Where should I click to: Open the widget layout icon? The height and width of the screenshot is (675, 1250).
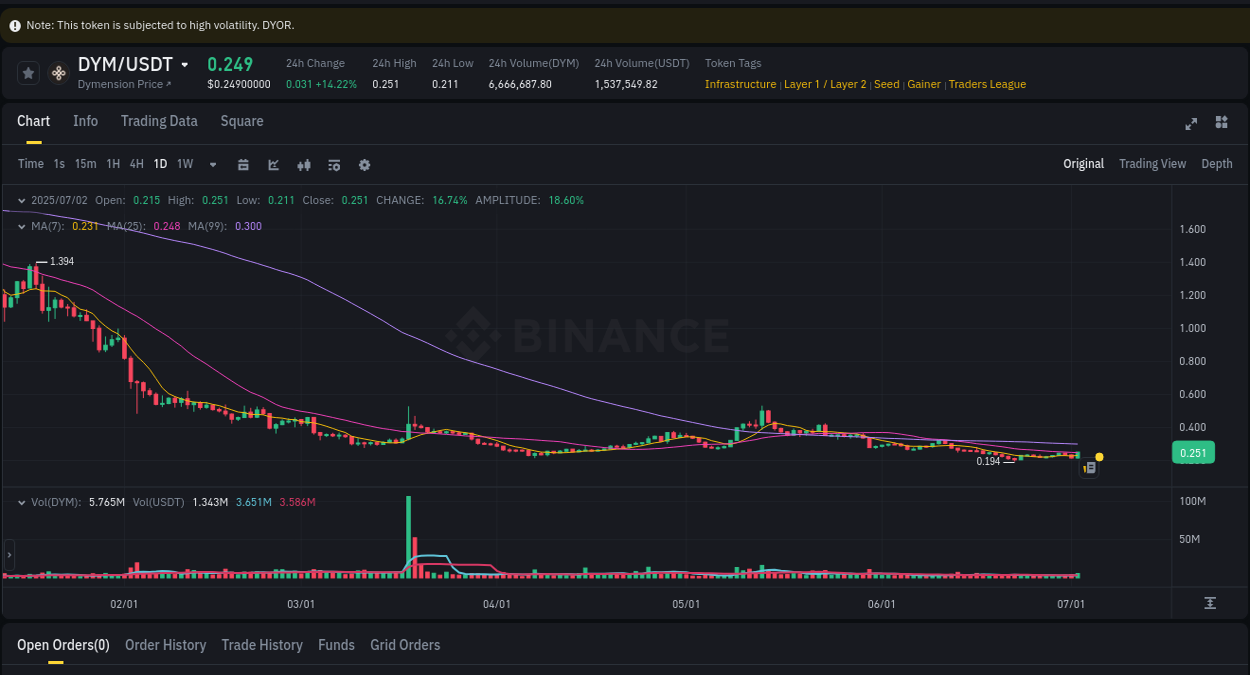(x=1221, y=122)
